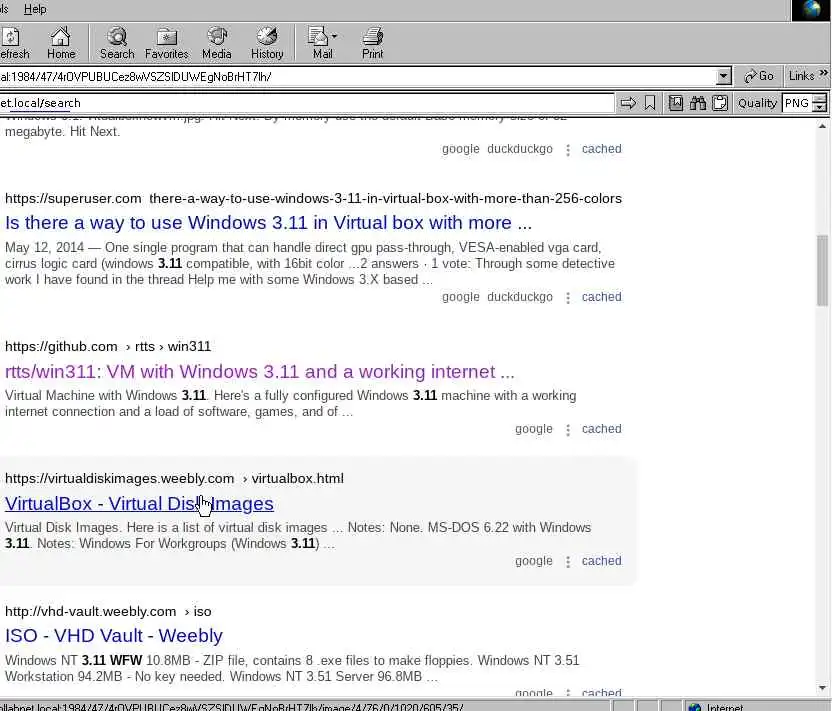This screenshot has width=832, height=711.
Task: Click the clipboard paste icon
Action: (x=720, y=103)
